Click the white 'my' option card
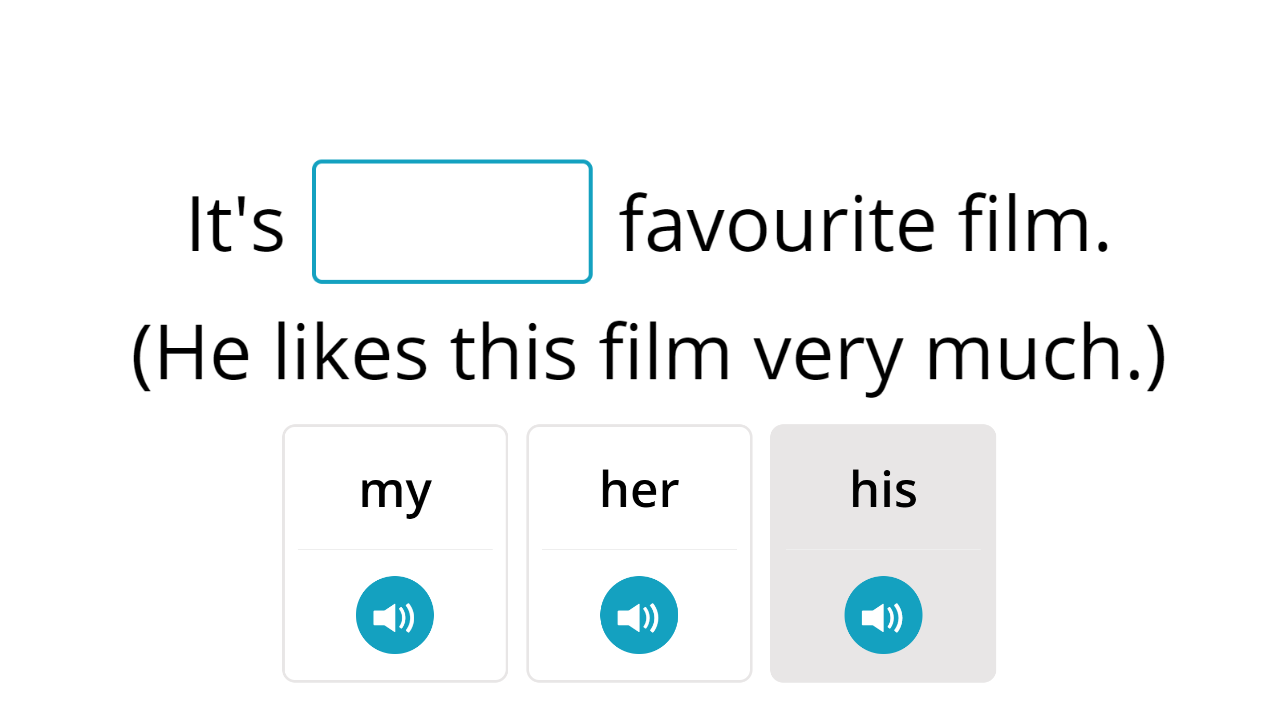Screen dimensions: 1280x720 395,553
